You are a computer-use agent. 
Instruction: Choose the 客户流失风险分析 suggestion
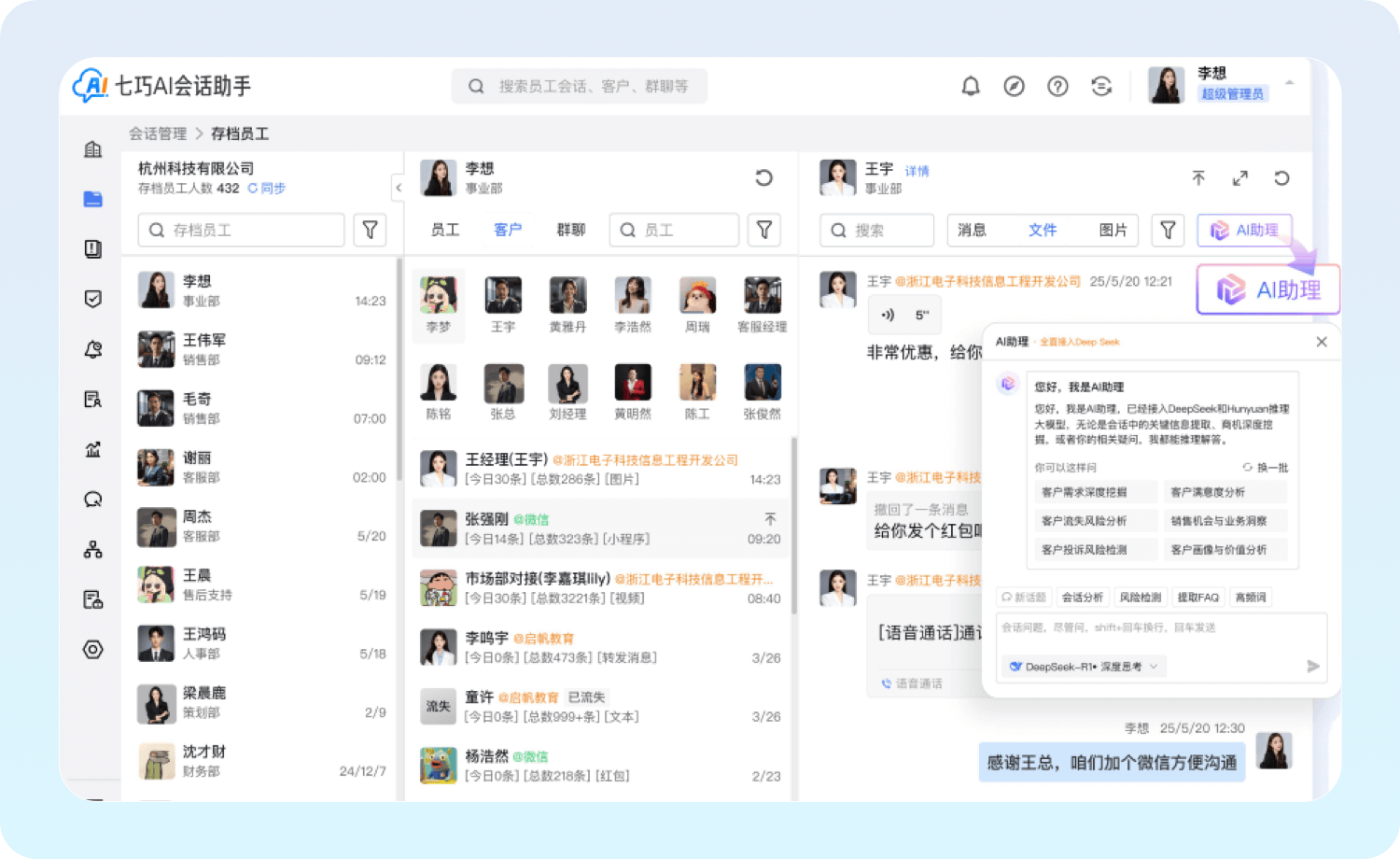tap(1084, 521)
